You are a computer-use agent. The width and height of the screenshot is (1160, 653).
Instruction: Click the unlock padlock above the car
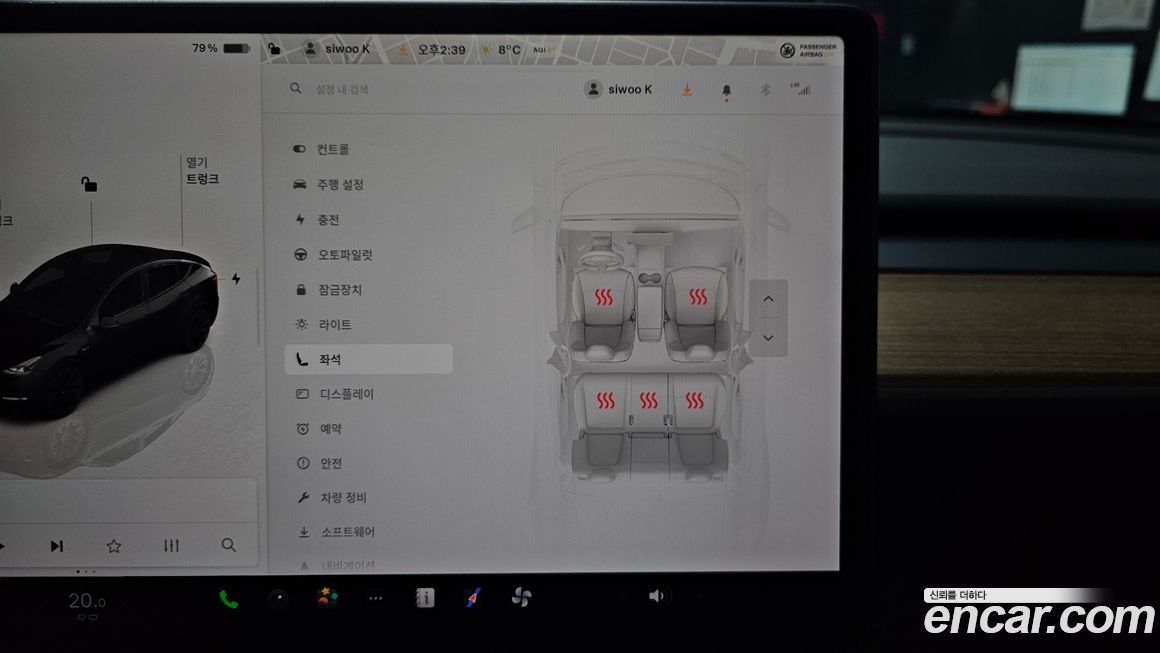tap(90, 184)
